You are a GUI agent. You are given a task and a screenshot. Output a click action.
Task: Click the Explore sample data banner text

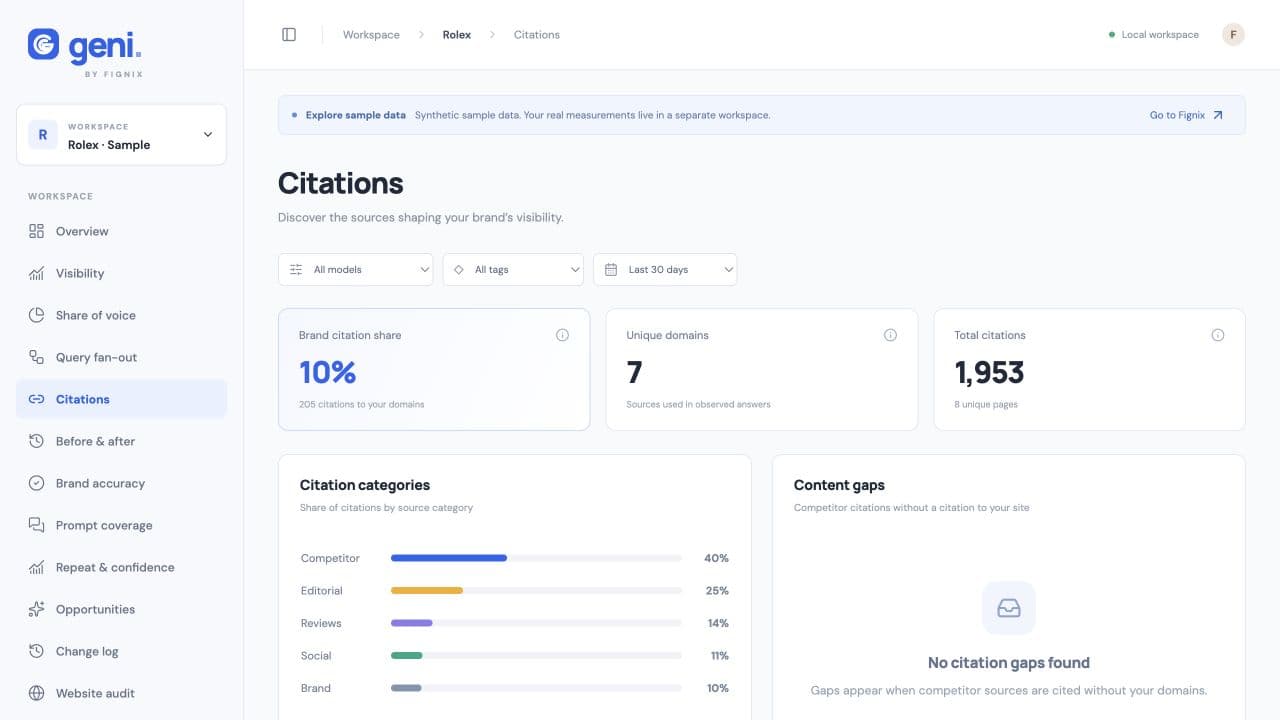[x=356, y=115]
